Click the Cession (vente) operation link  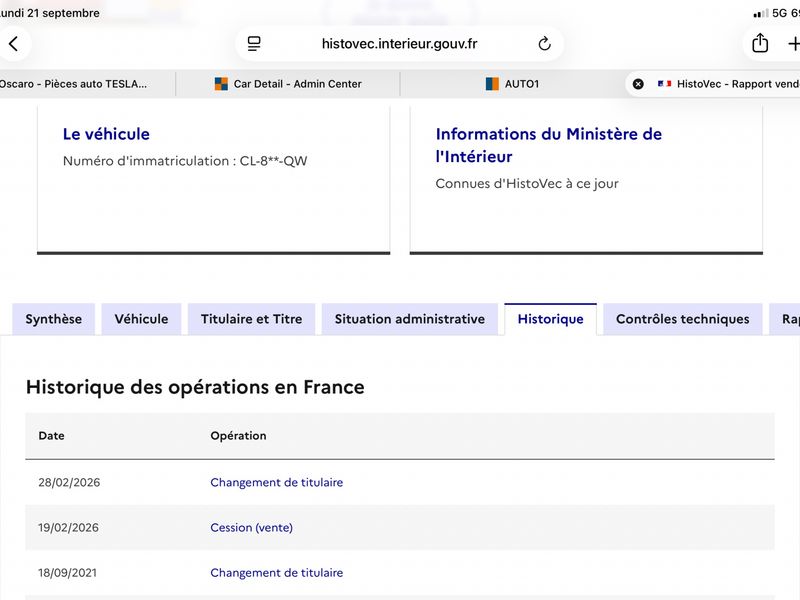click(252, 528)
